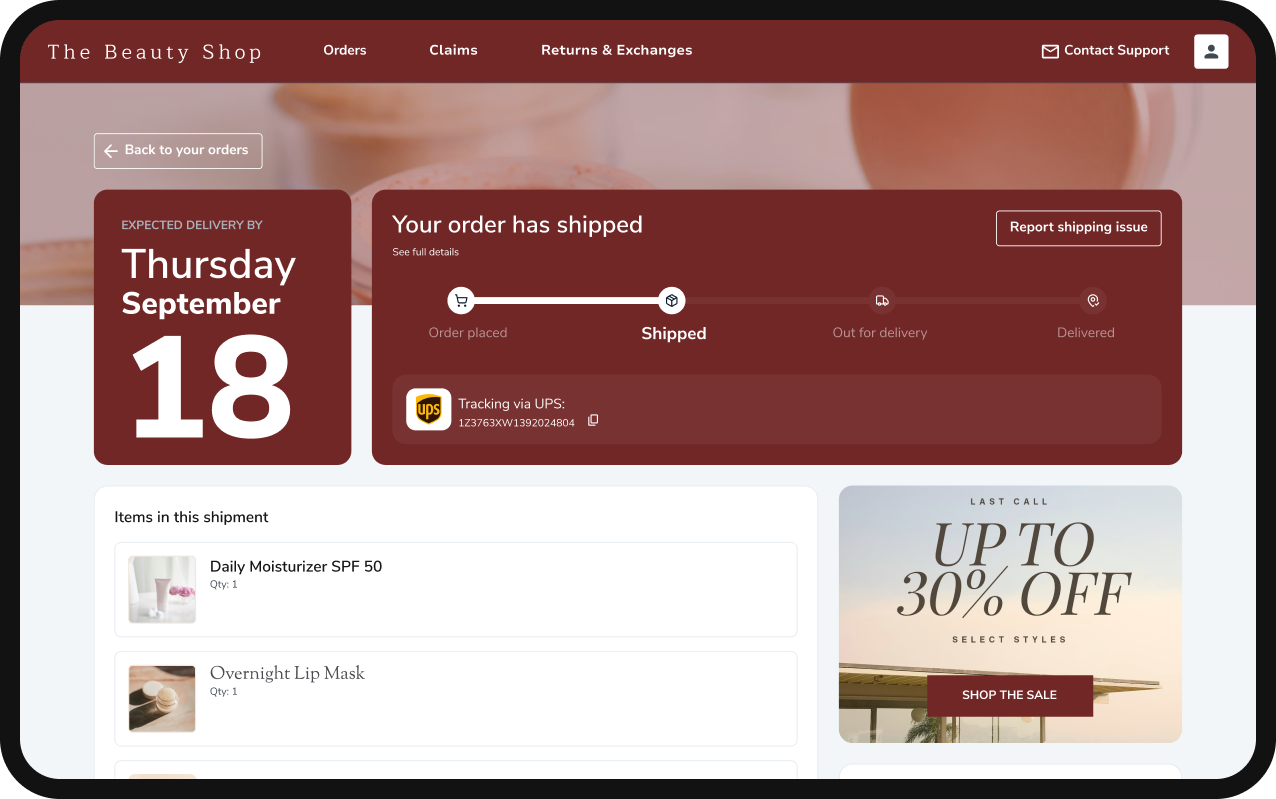1276x799 pixels.
Task: Copy the UPS tracking number icon
Action: [x=593, y=421]
